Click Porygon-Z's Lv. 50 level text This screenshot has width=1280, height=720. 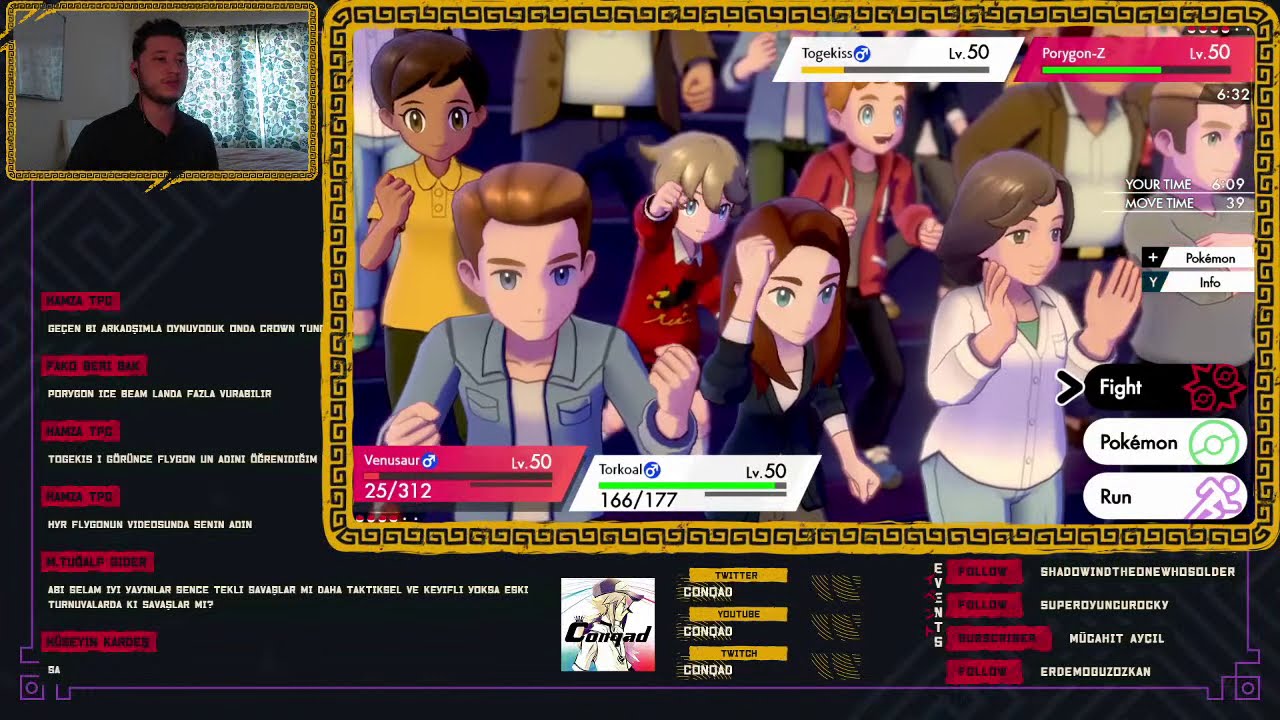point(1210,53)
